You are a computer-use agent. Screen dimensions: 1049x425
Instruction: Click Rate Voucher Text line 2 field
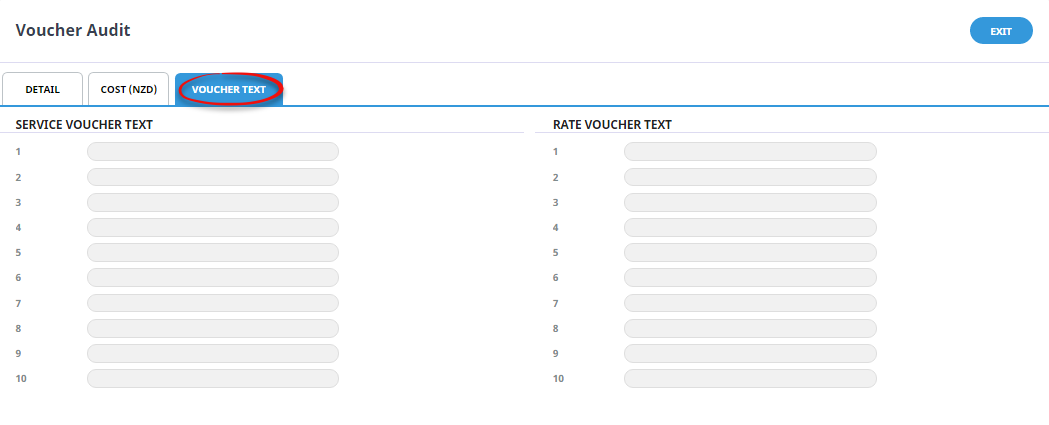coord(750,177)
